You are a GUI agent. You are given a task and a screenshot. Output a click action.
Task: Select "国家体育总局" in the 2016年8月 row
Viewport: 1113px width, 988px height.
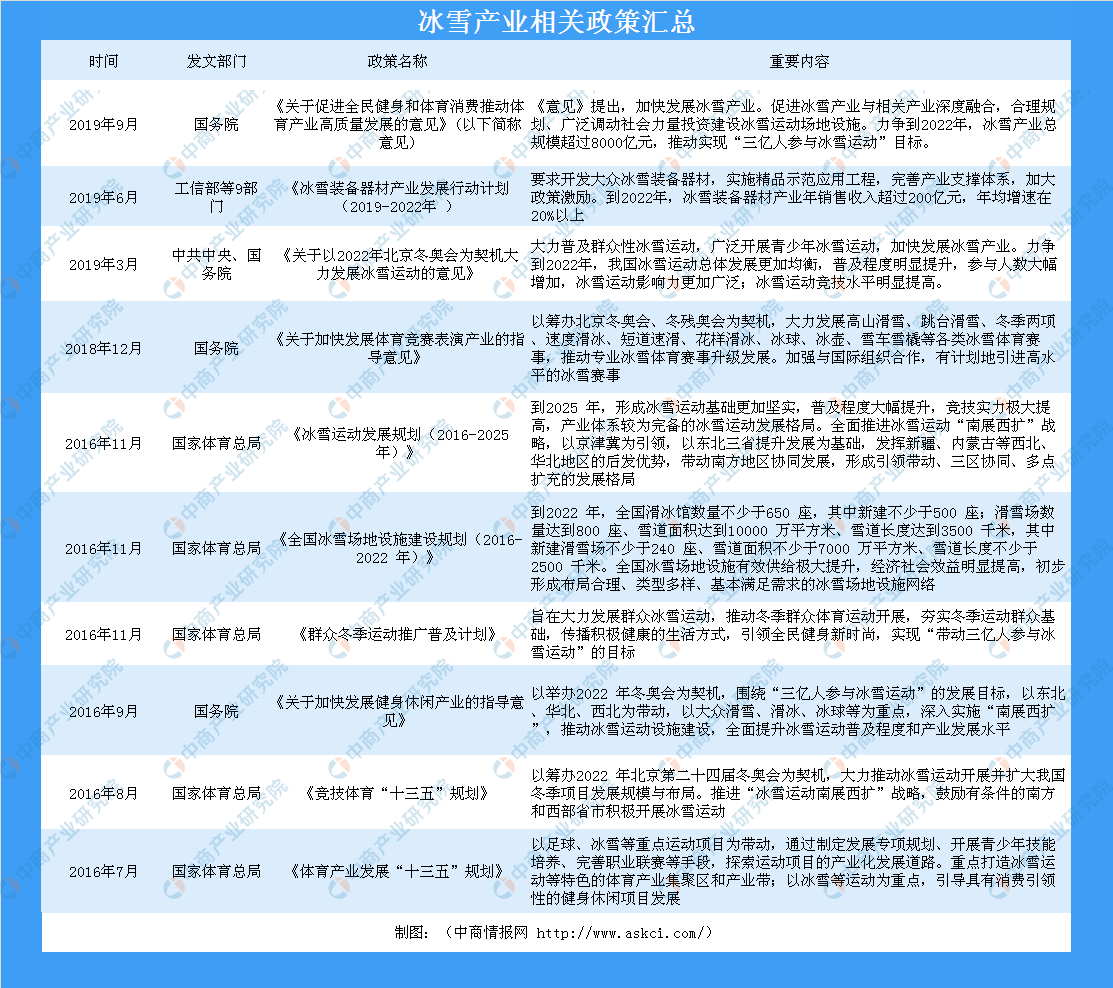(x=216, y=794)
